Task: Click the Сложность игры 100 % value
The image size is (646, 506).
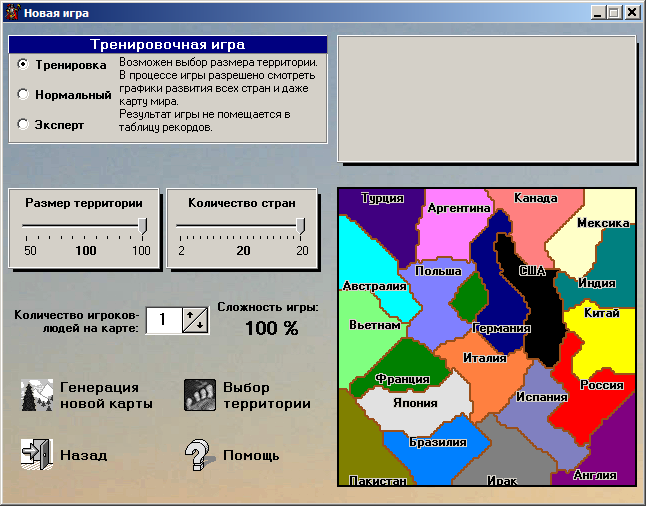Action: (x=272, y=328)
